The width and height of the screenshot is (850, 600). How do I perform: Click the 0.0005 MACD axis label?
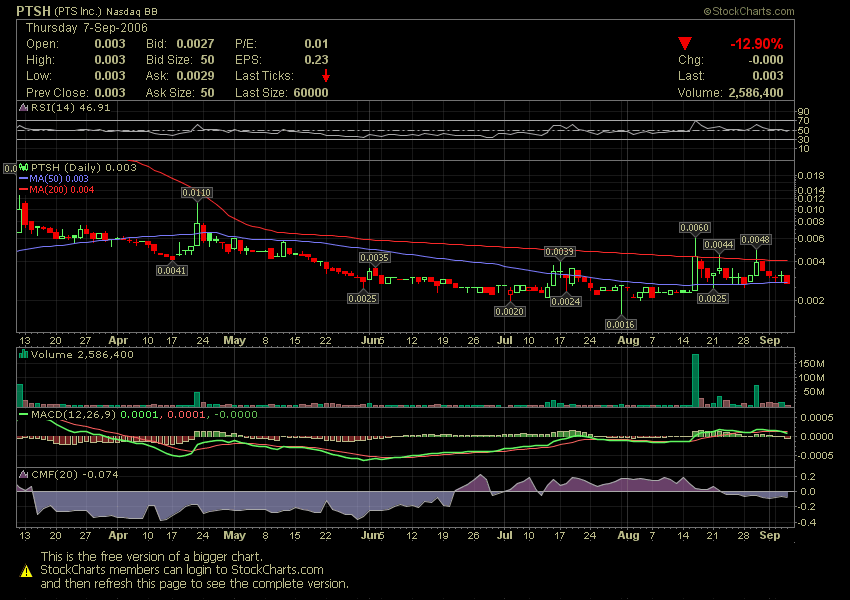[816, 418]
